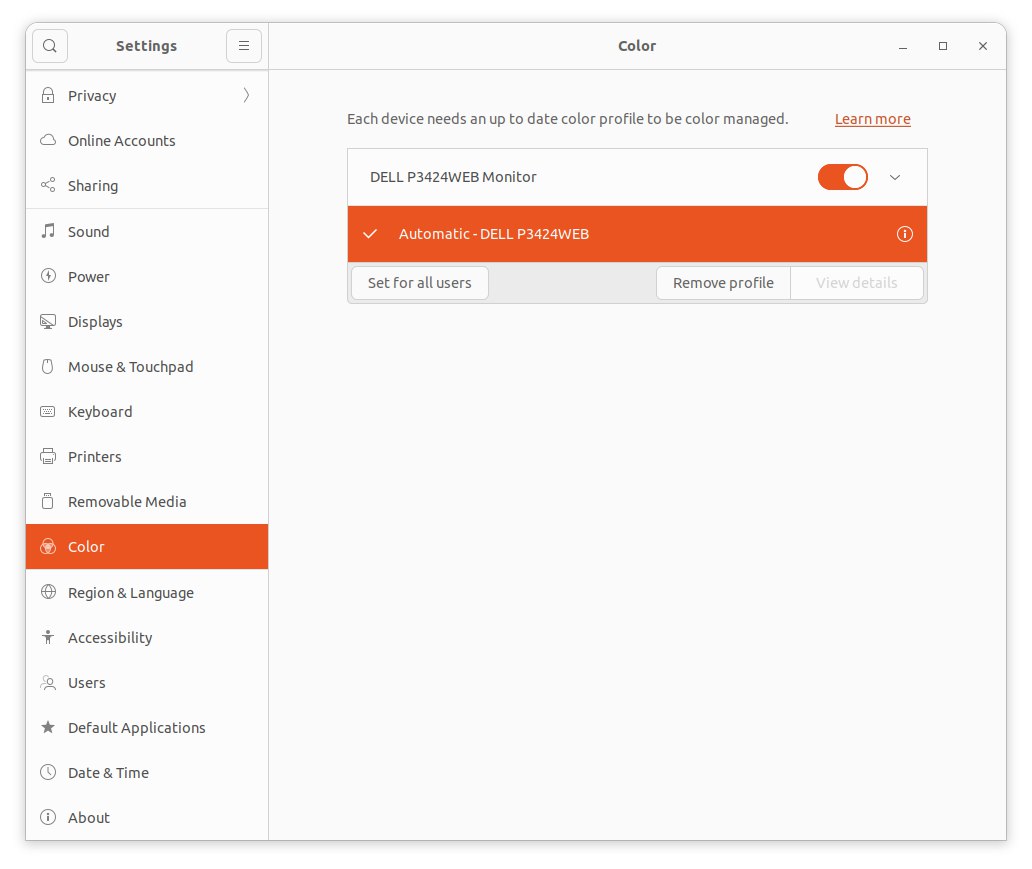Click the Sound music note icon
The height and width of the screenshot is (869, 1032).
pos(48,231)
